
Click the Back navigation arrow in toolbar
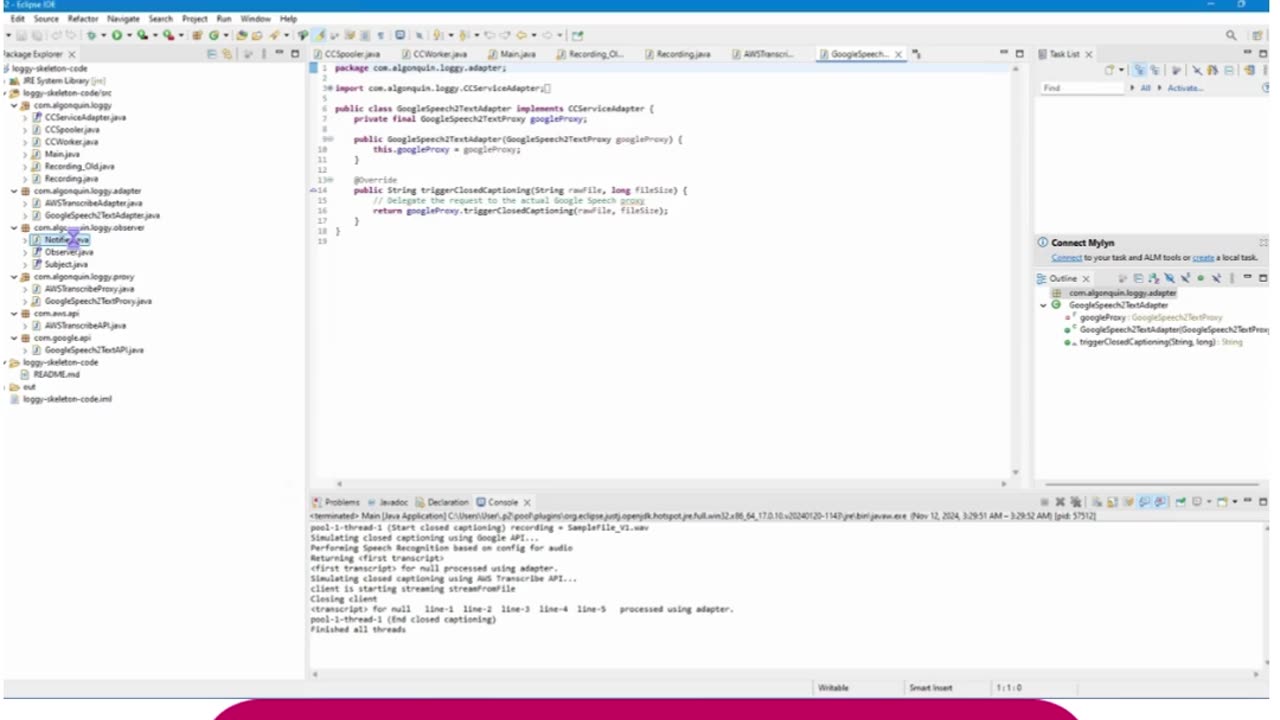point(521,35)
